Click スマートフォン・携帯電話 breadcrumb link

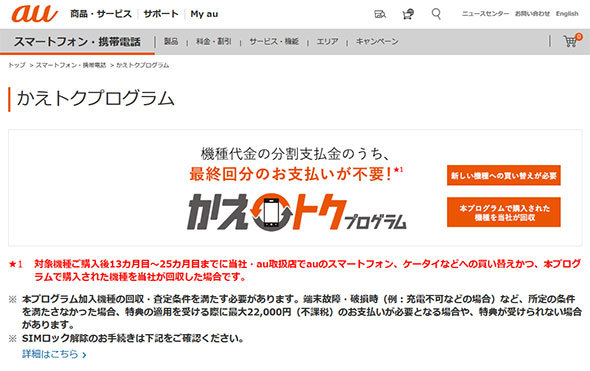71,65
